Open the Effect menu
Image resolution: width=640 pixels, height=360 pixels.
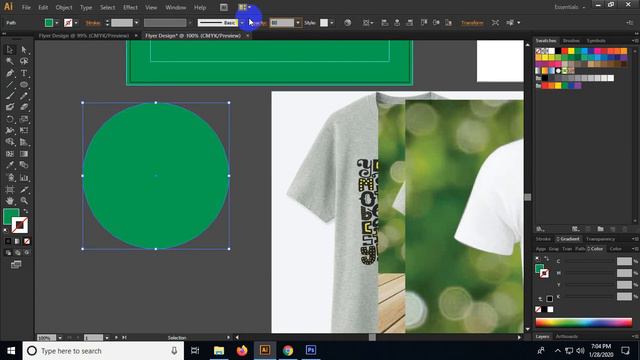(130, 7)
